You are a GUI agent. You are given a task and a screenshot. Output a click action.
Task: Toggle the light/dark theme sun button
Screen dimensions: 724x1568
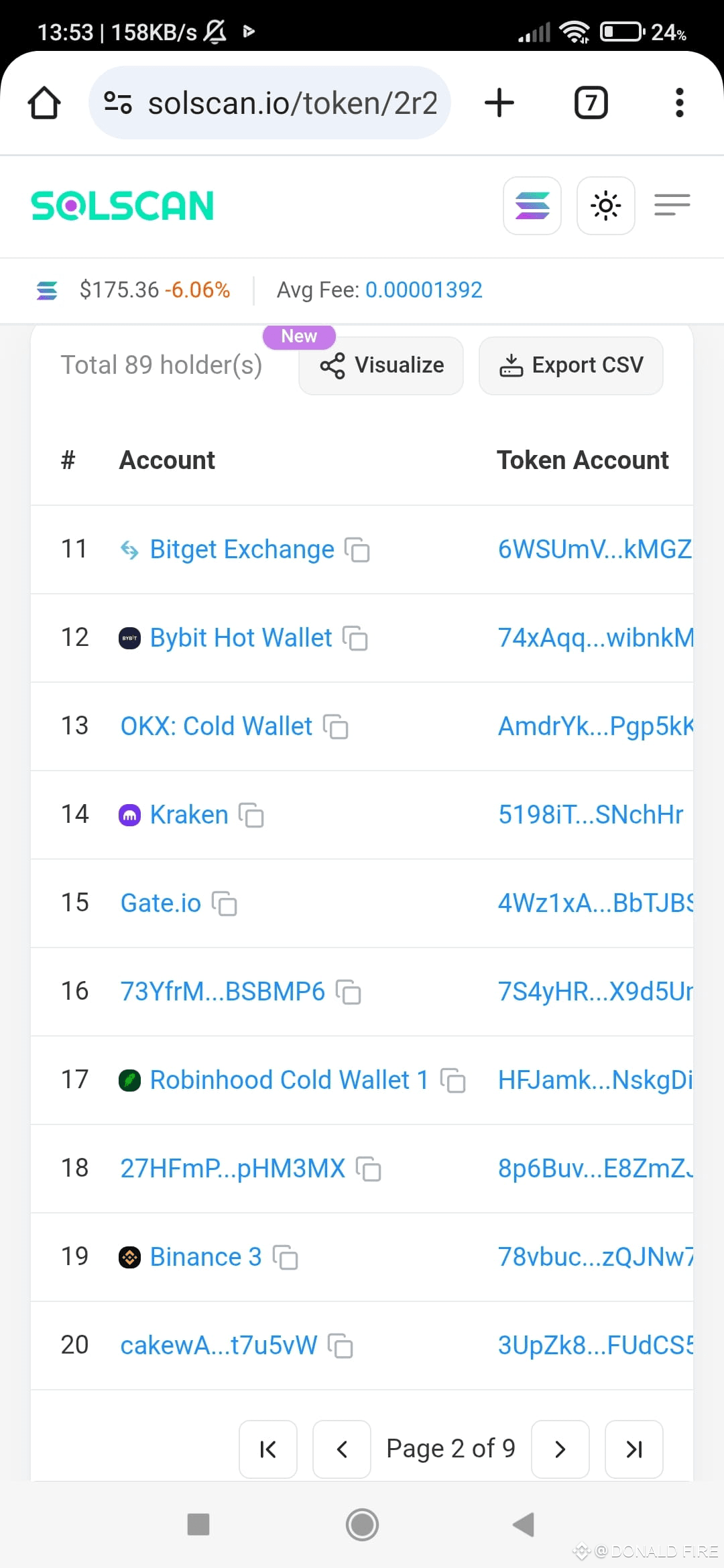[x=606, y=206]
